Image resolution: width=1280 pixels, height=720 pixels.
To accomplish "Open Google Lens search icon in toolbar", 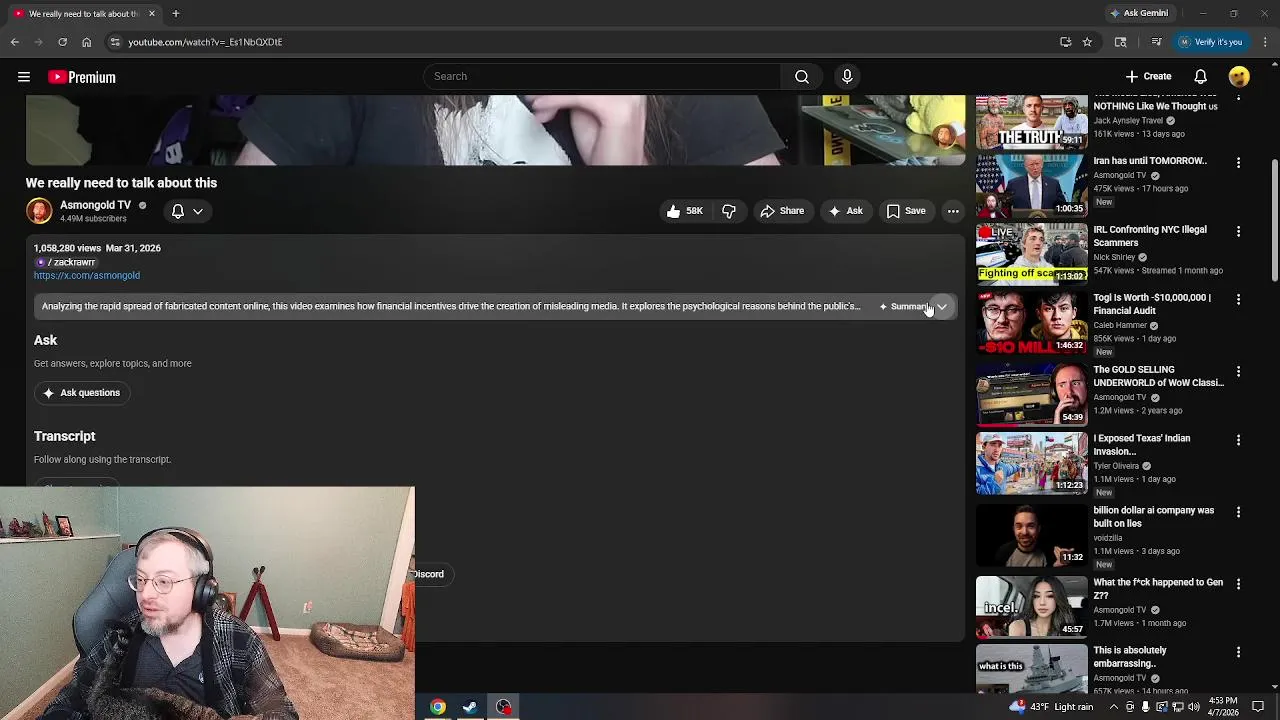I will (1120, 42).
